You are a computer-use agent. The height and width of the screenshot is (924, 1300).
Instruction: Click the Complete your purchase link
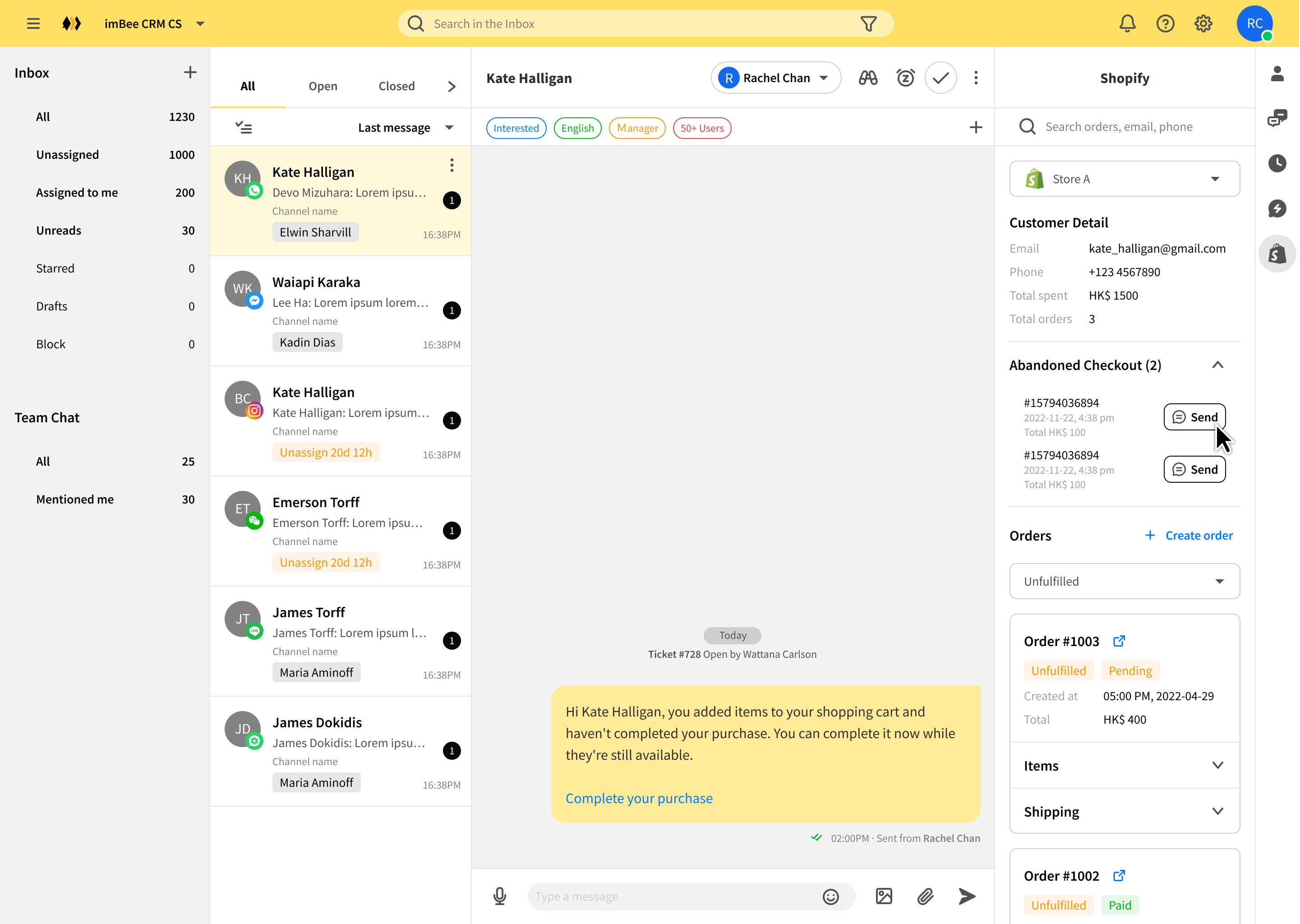pyautogui.click(x=639, y=798)
